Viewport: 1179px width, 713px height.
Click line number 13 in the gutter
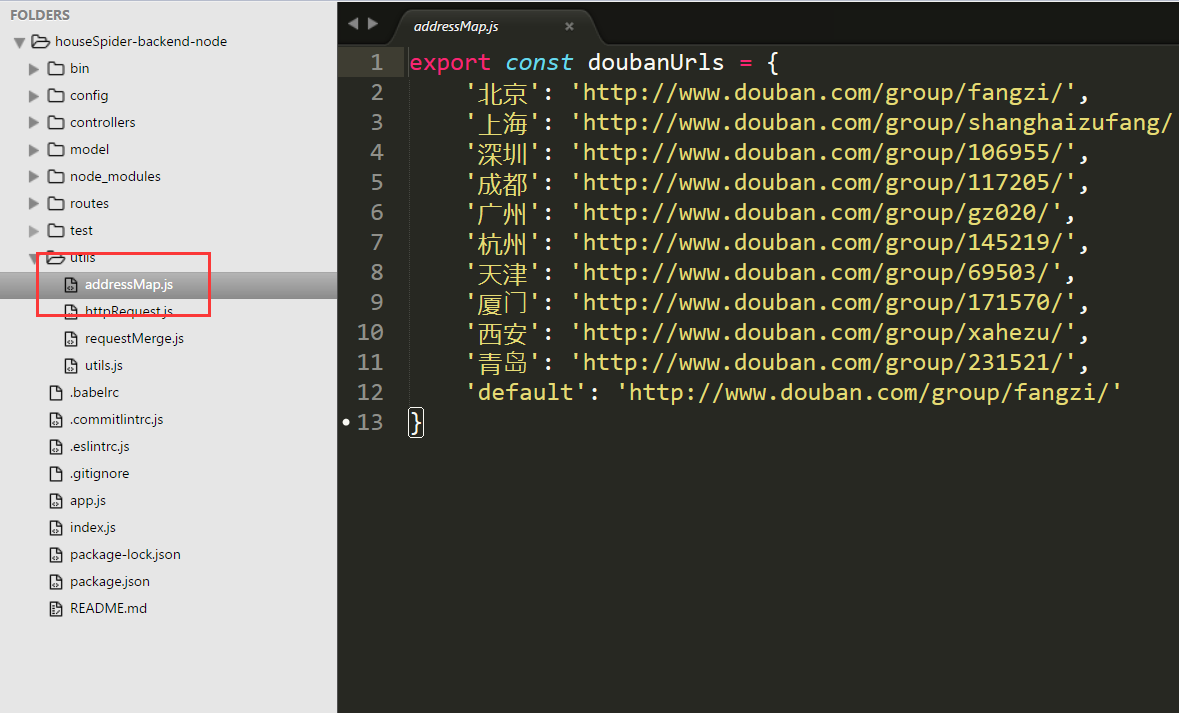pos(370,423)
